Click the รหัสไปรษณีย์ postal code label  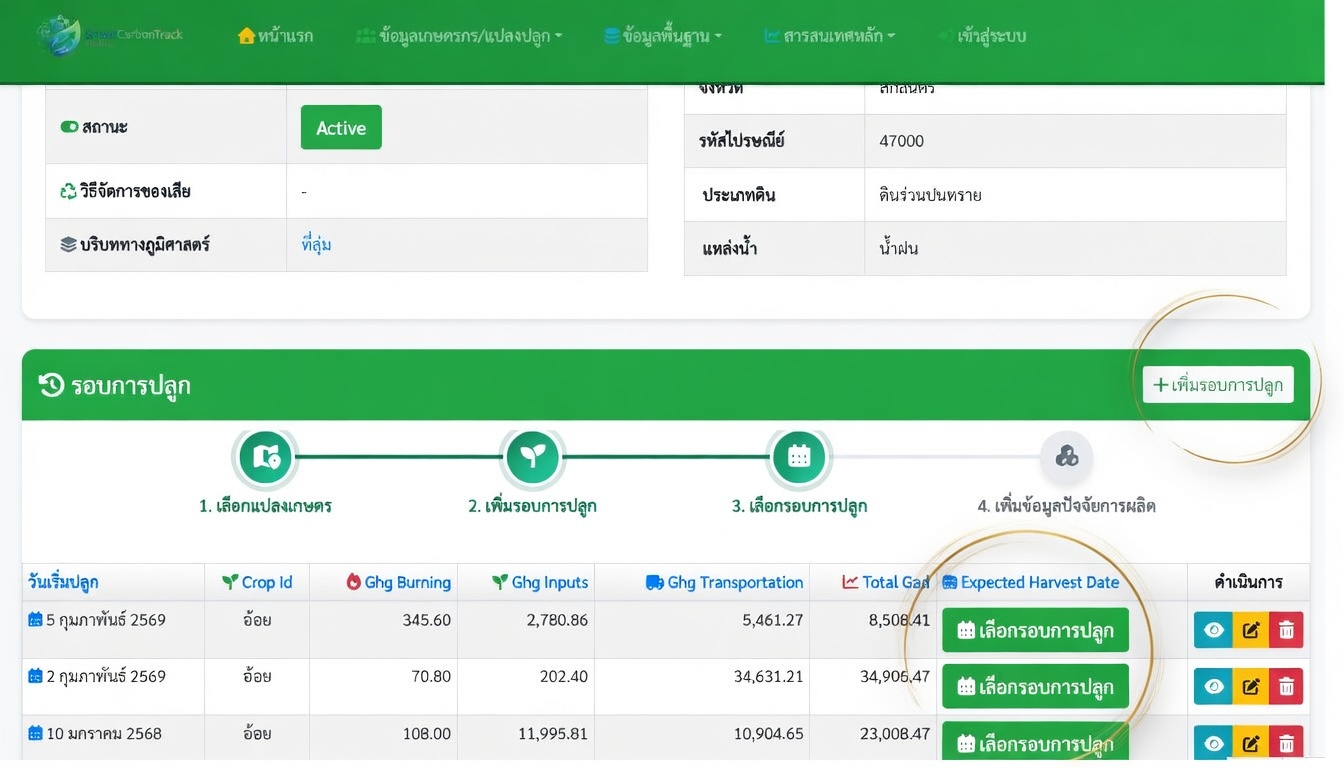tap(742, 141)
